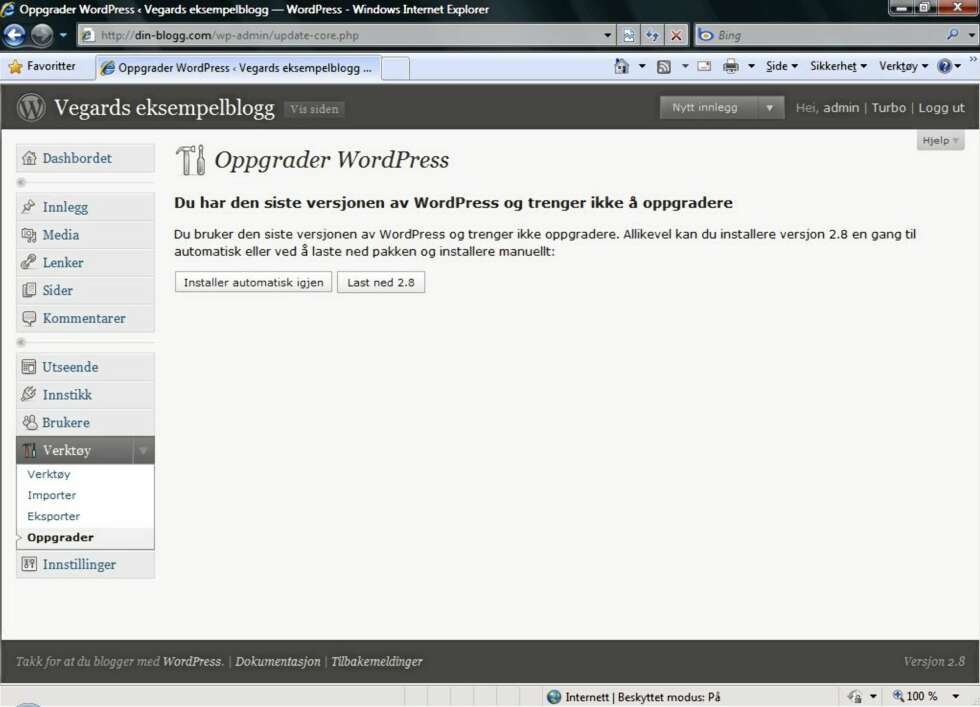Click the Innstikk plug icon

[29, 394]
